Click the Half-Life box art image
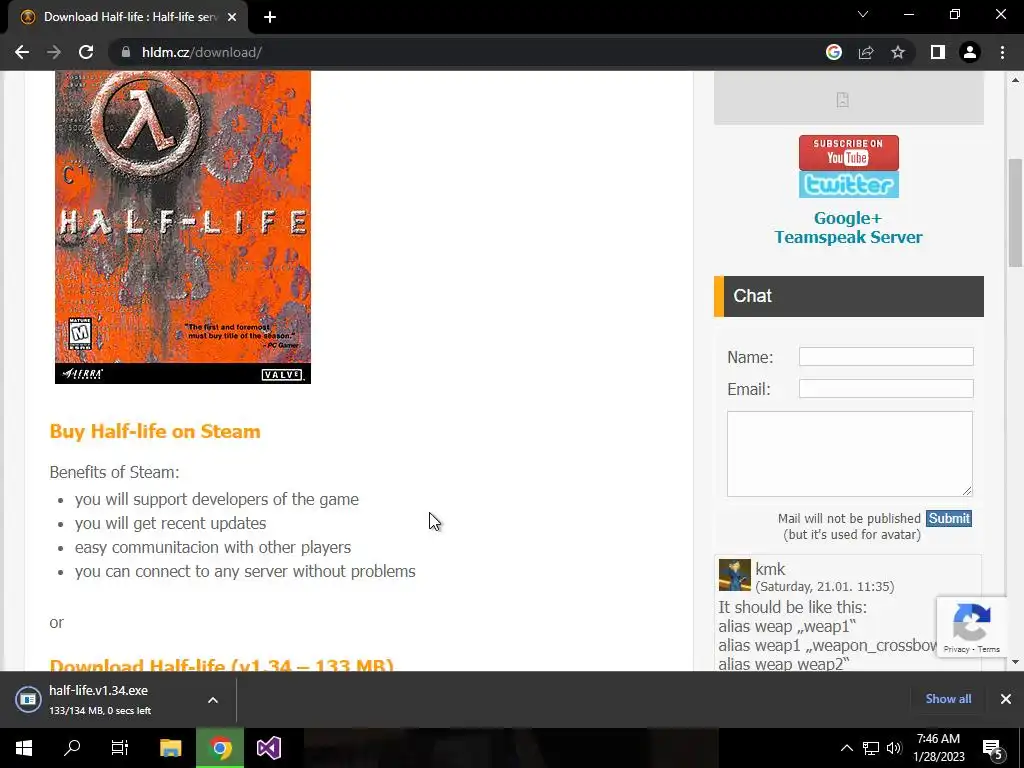This screenshot has width=1024, height=768. (x=183, y=227)
